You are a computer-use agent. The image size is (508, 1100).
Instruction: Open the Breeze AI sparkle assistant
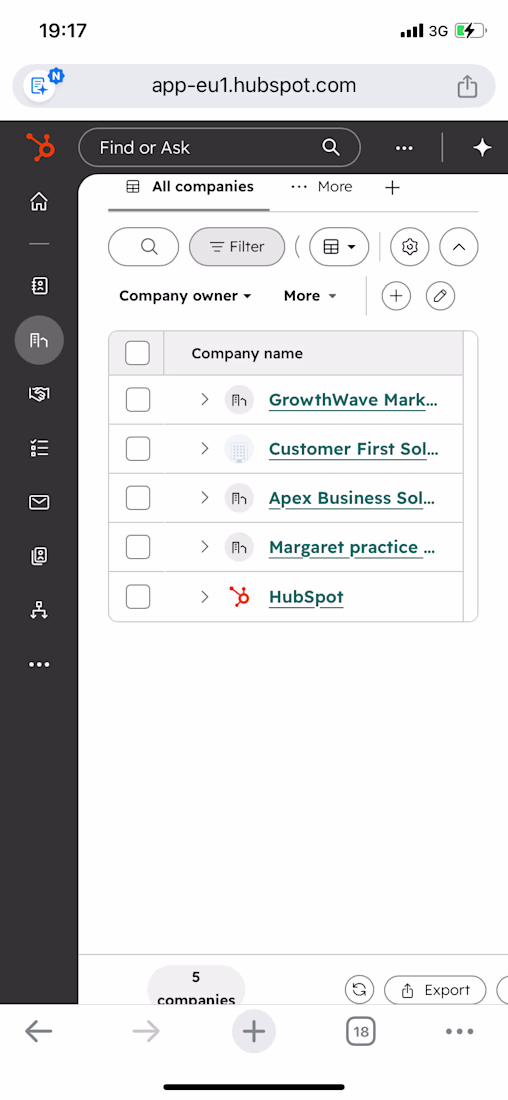(x=482, y=147)
